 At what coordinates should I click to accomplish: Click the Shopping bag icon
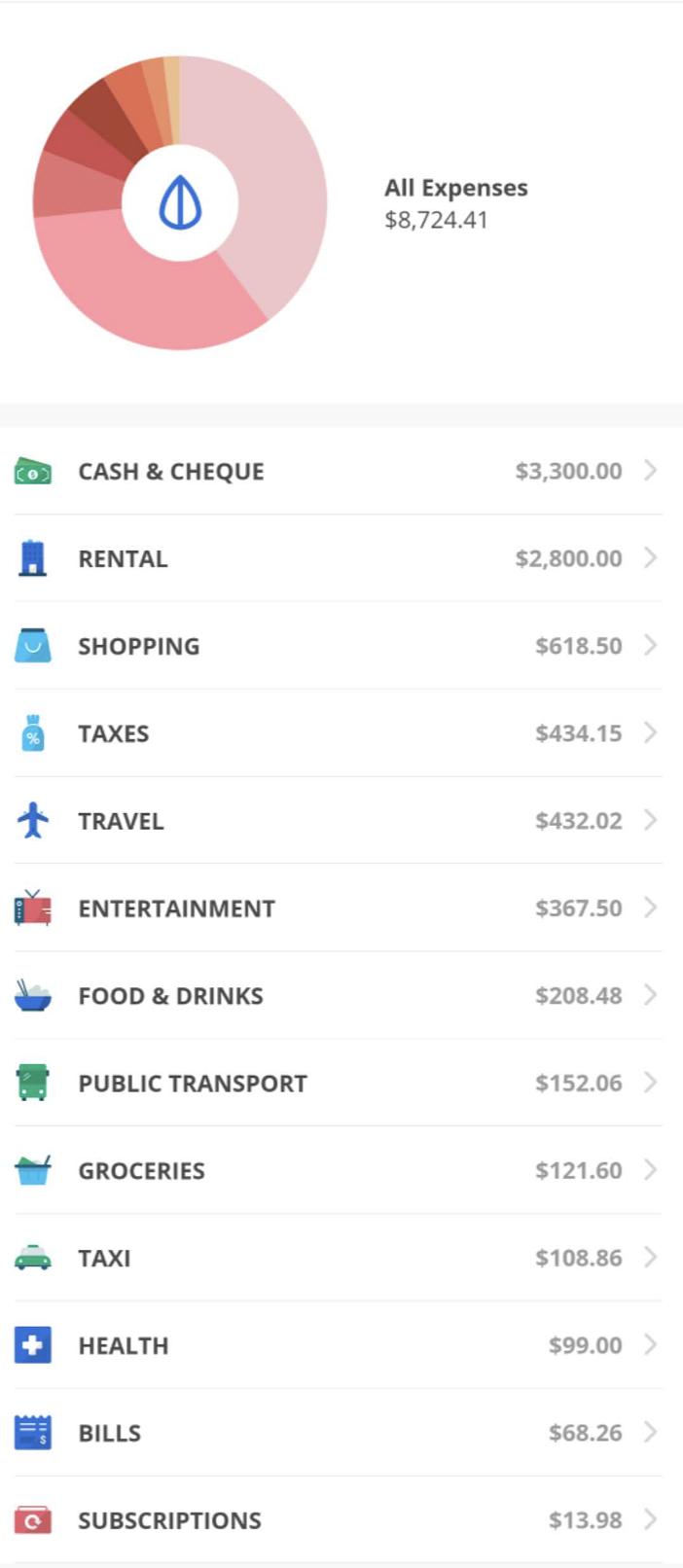tap(32, 646)
